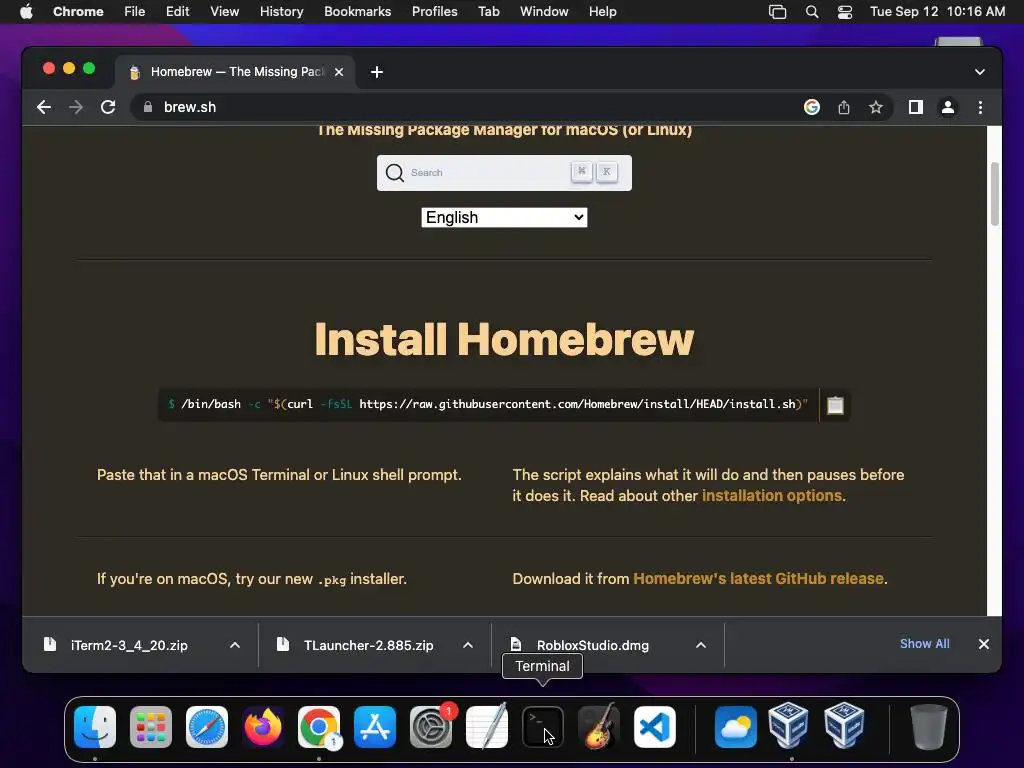1024x768 pixels.
Task: Launch Visual Studio Code from the Dock
Action: [x=655, y=727]
